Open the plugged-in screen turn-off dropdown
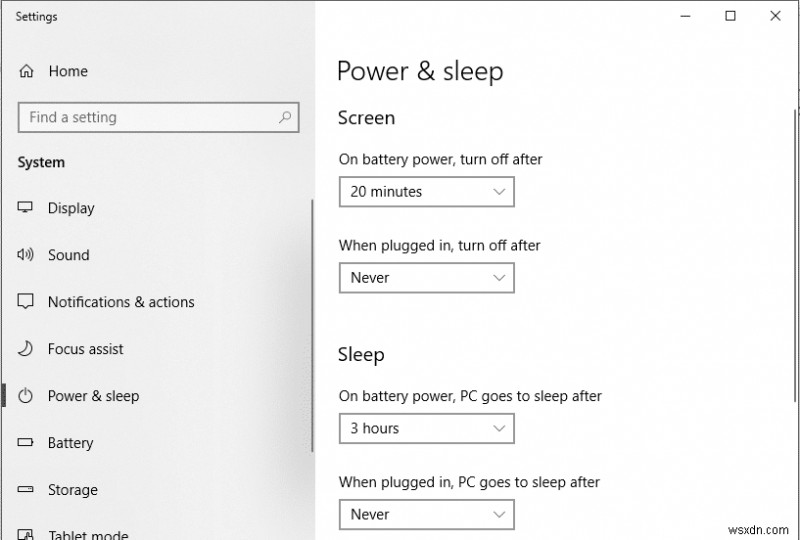800x540 pixels. 426,278
